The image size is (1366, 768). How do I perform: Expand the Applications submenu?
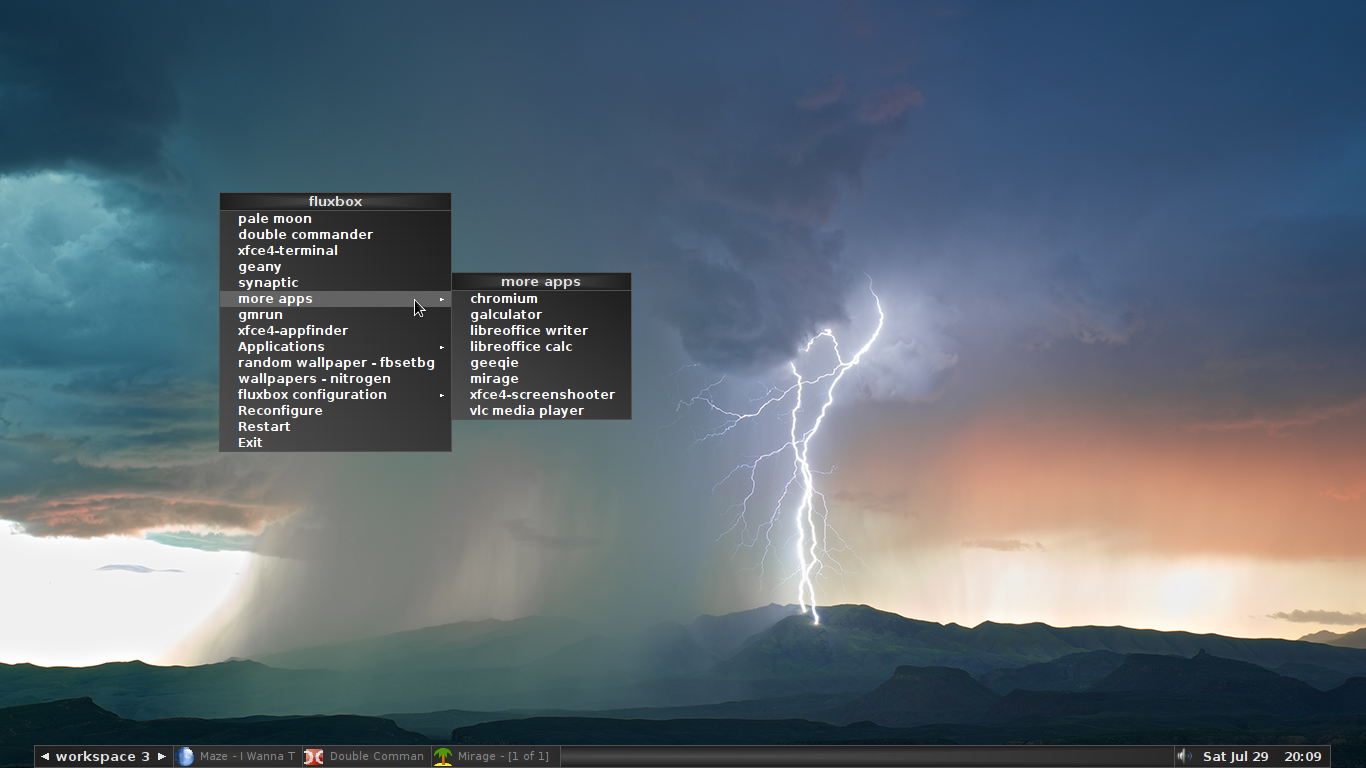281,346
